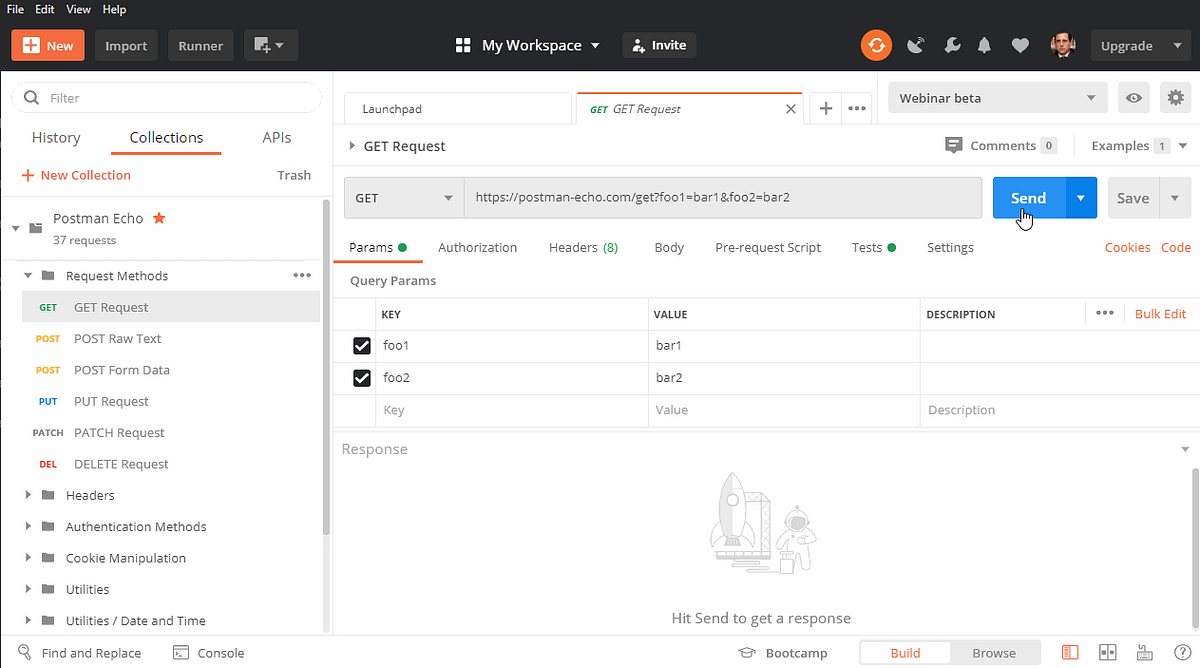Image resolution: width=1200 pixels, height=668 pixels.
Task: Expand the Authentication Methods folder
Action: click(x=28, y=526)
